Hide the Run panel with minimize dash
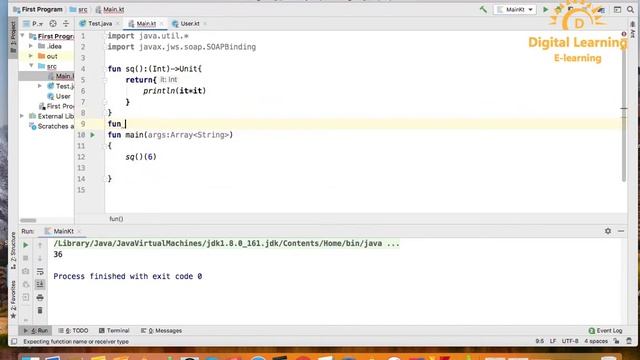The image size is (640, 360). (x=621, y=231)
